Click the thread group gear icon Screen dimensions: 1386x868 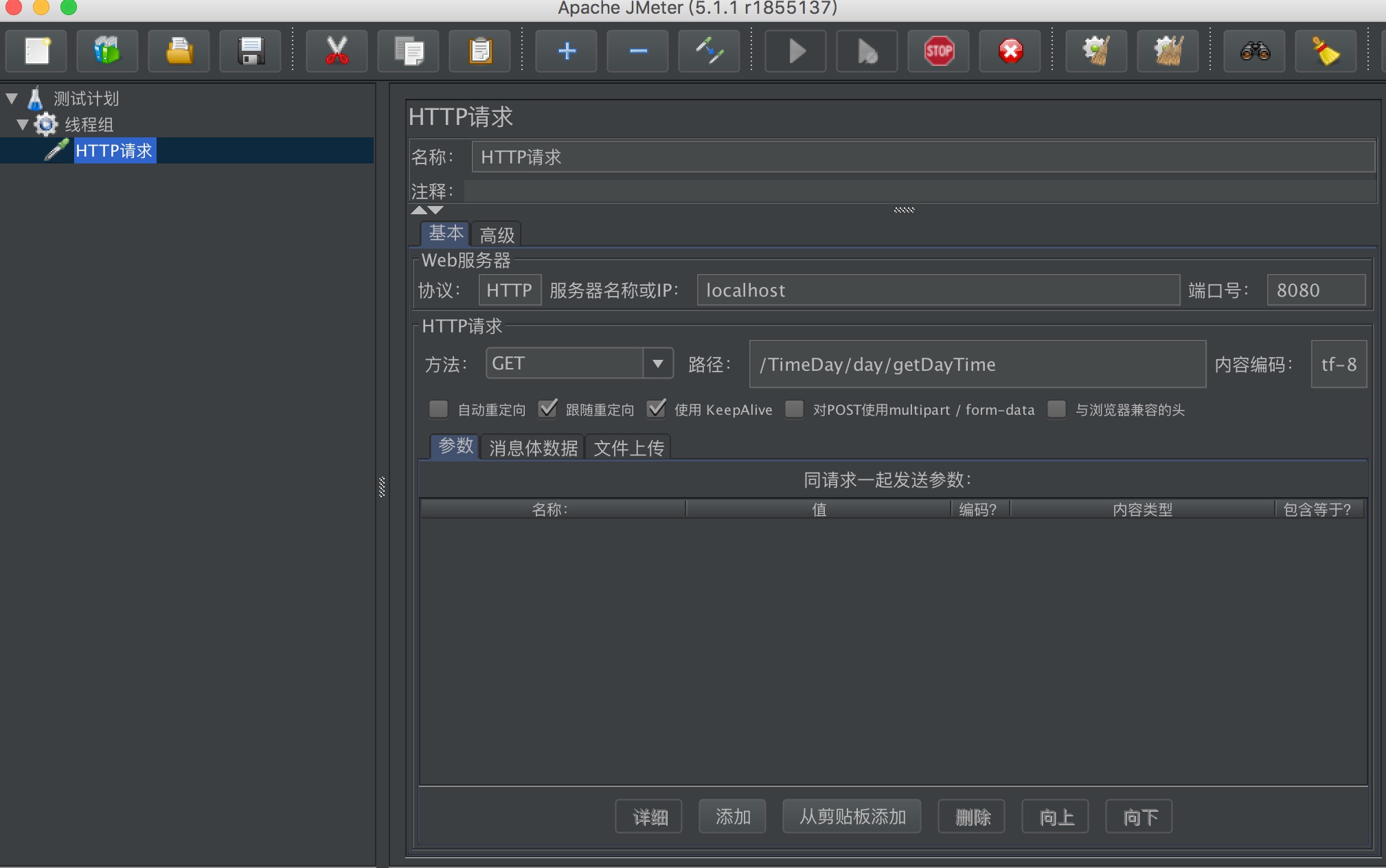(46, 124)
